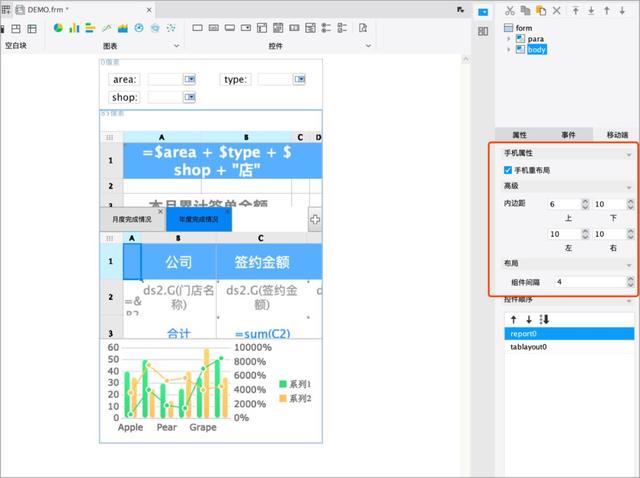The width and height of the screenshot is (640, 478).
Task: Add the checkbox group widget
Action: 342,28
